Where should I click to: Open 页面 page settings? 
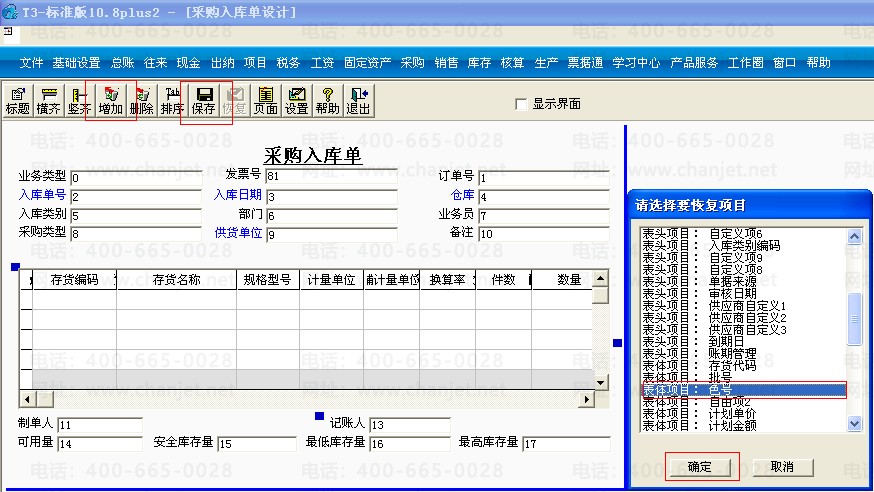265,101
